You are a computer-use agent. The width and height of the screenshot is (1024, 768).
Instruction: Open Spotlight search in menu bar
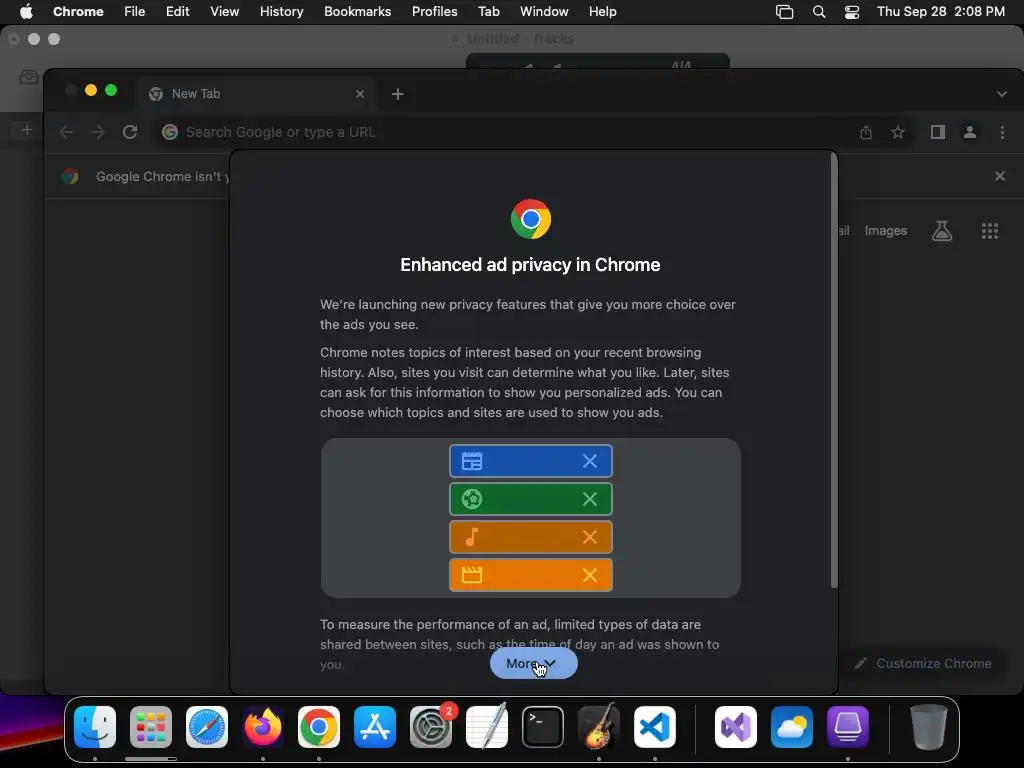click(x=818, y=12)
